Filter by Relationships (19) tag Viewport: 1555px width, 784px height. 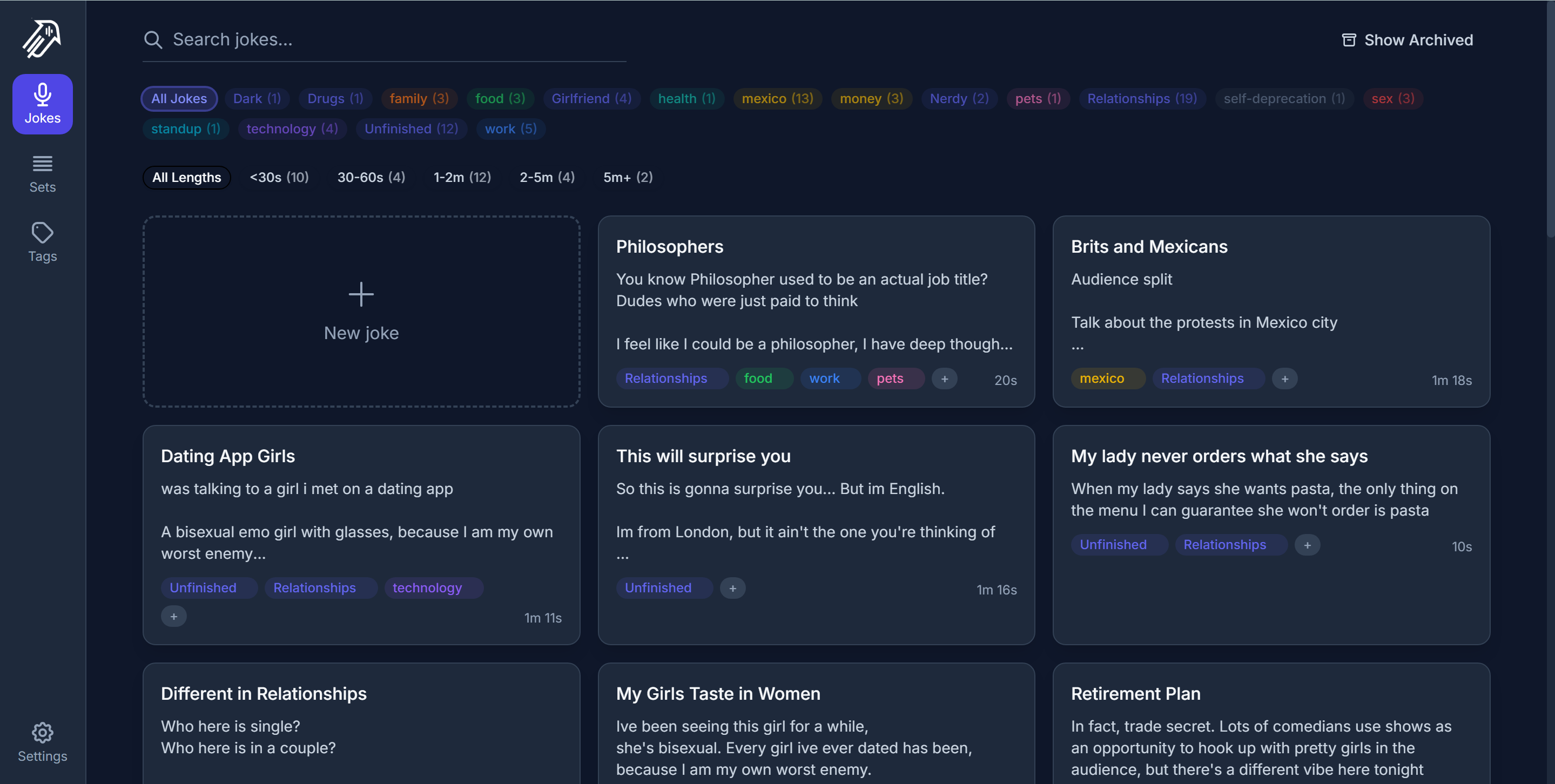[x=1141, y=98]
